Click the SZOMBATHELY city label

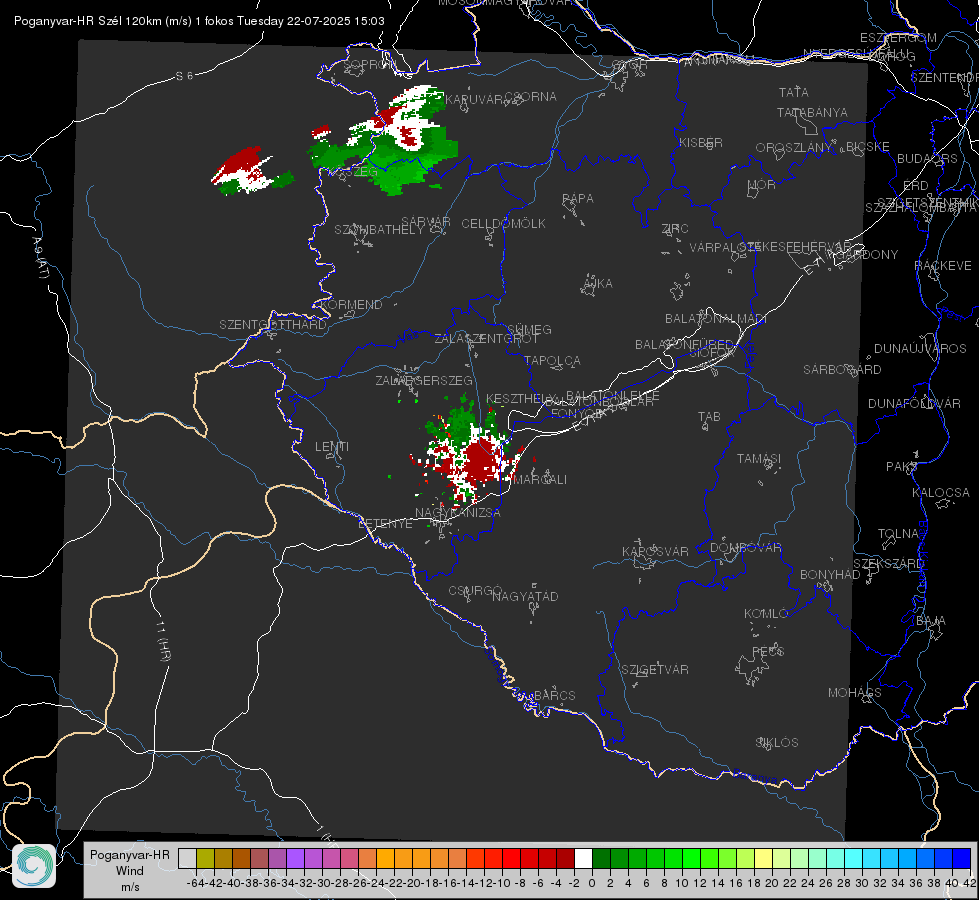(379, 230)
